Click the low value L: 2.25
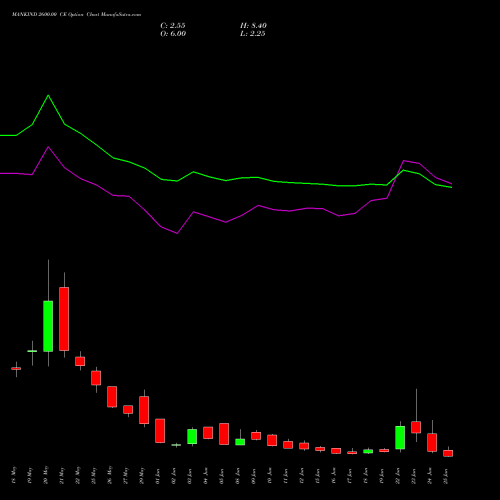The height and width of the screenshot is (500, 500). click(253, 34)
